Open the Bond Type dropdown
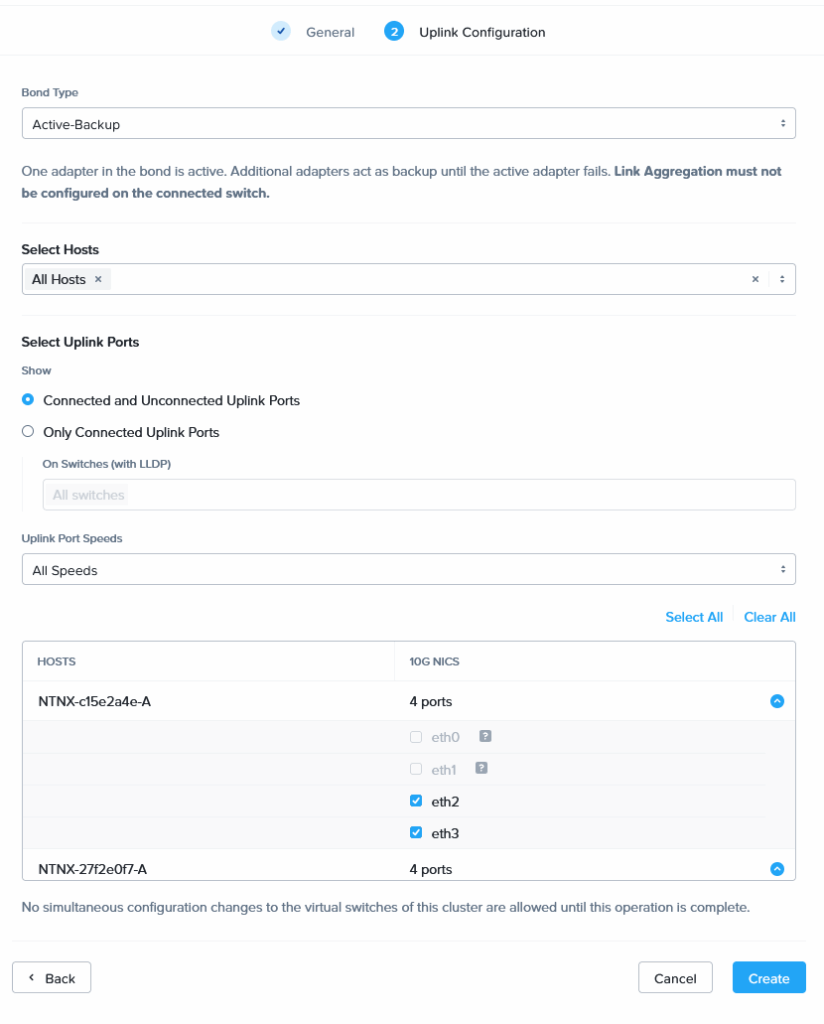The image size is (824, 1024). coord(408,124)
